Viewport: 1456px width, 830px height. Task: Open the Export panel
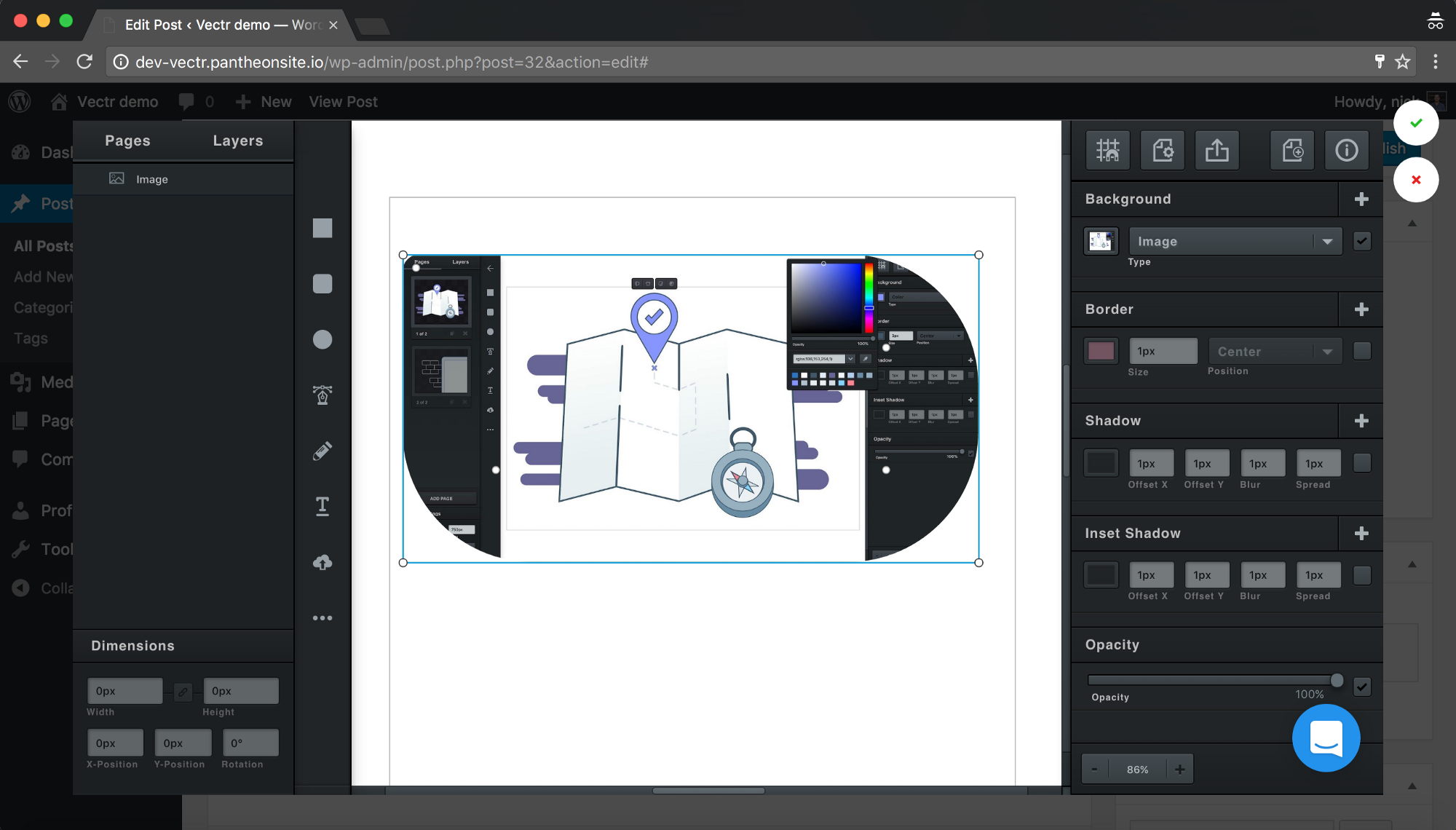tap(1216, 150)
